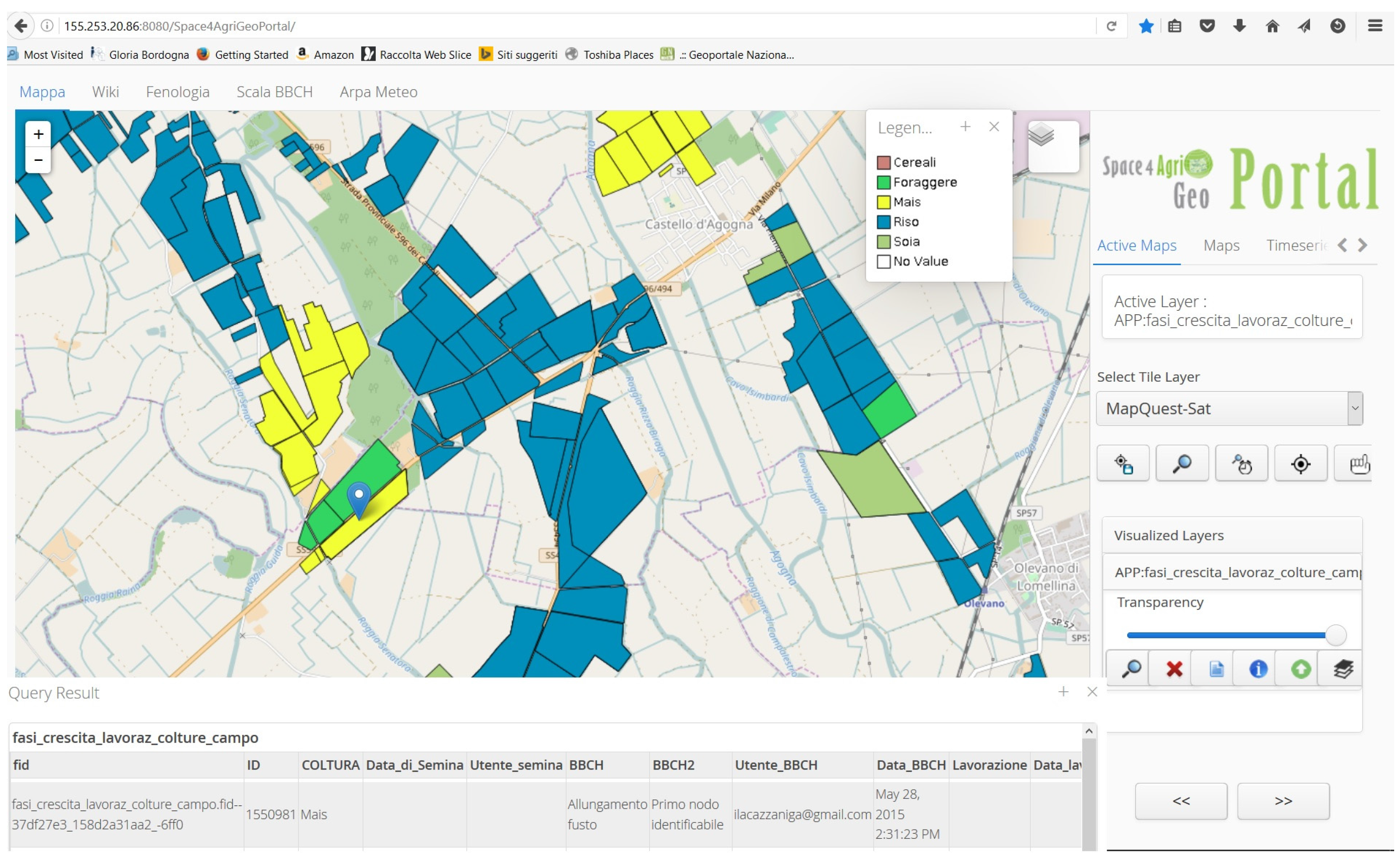Close the Legend panel
Viewport: 1400px width, 856px height.
(x=994, y=126)
